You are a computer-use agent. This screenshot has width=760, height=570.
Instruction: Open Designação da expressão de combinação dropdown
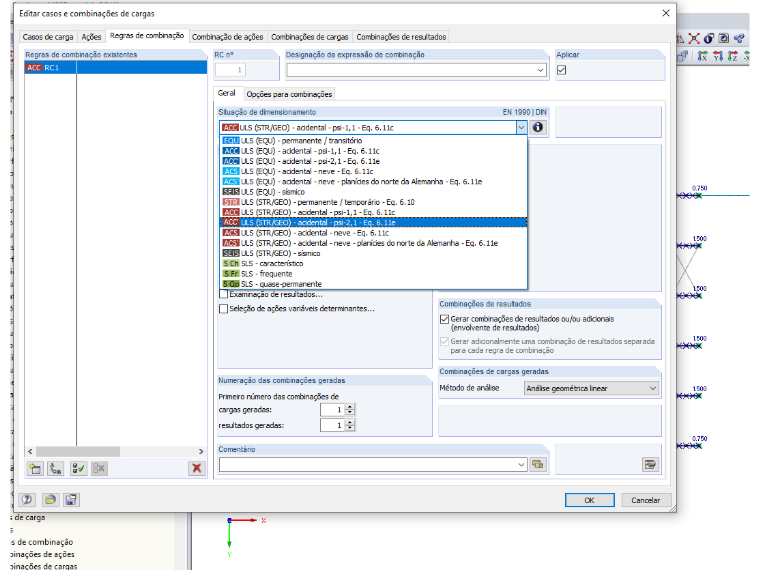[540, 70]
